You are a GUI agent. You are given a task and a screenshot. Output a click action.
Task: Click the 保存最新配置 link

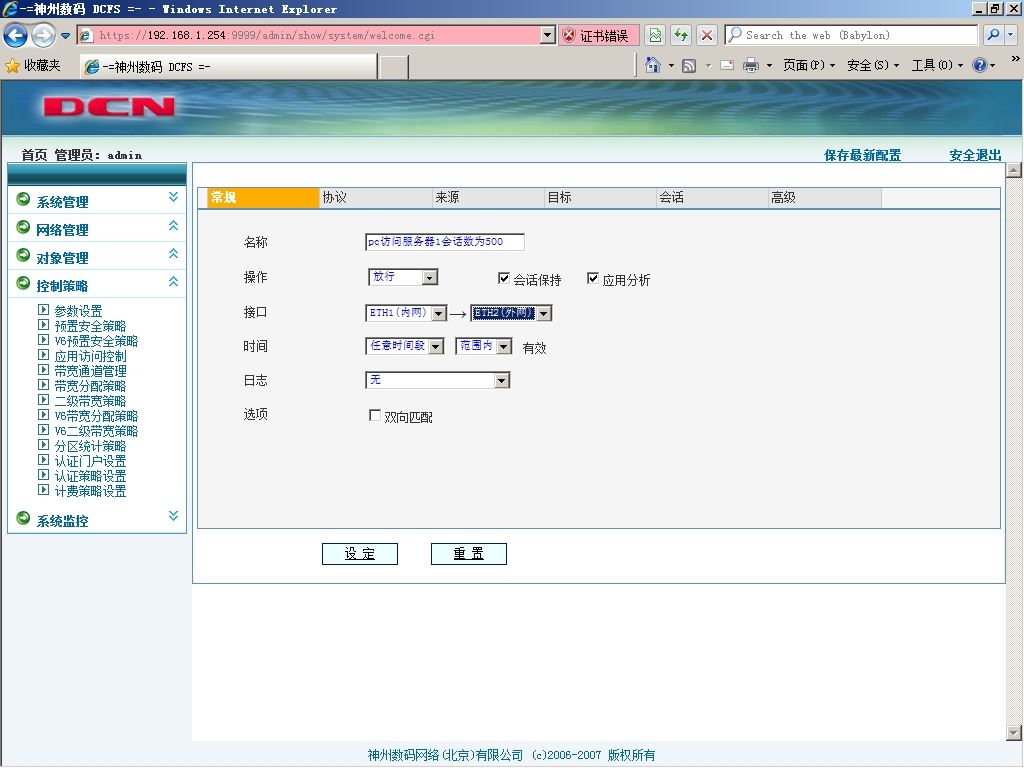[x=863, y=155]
